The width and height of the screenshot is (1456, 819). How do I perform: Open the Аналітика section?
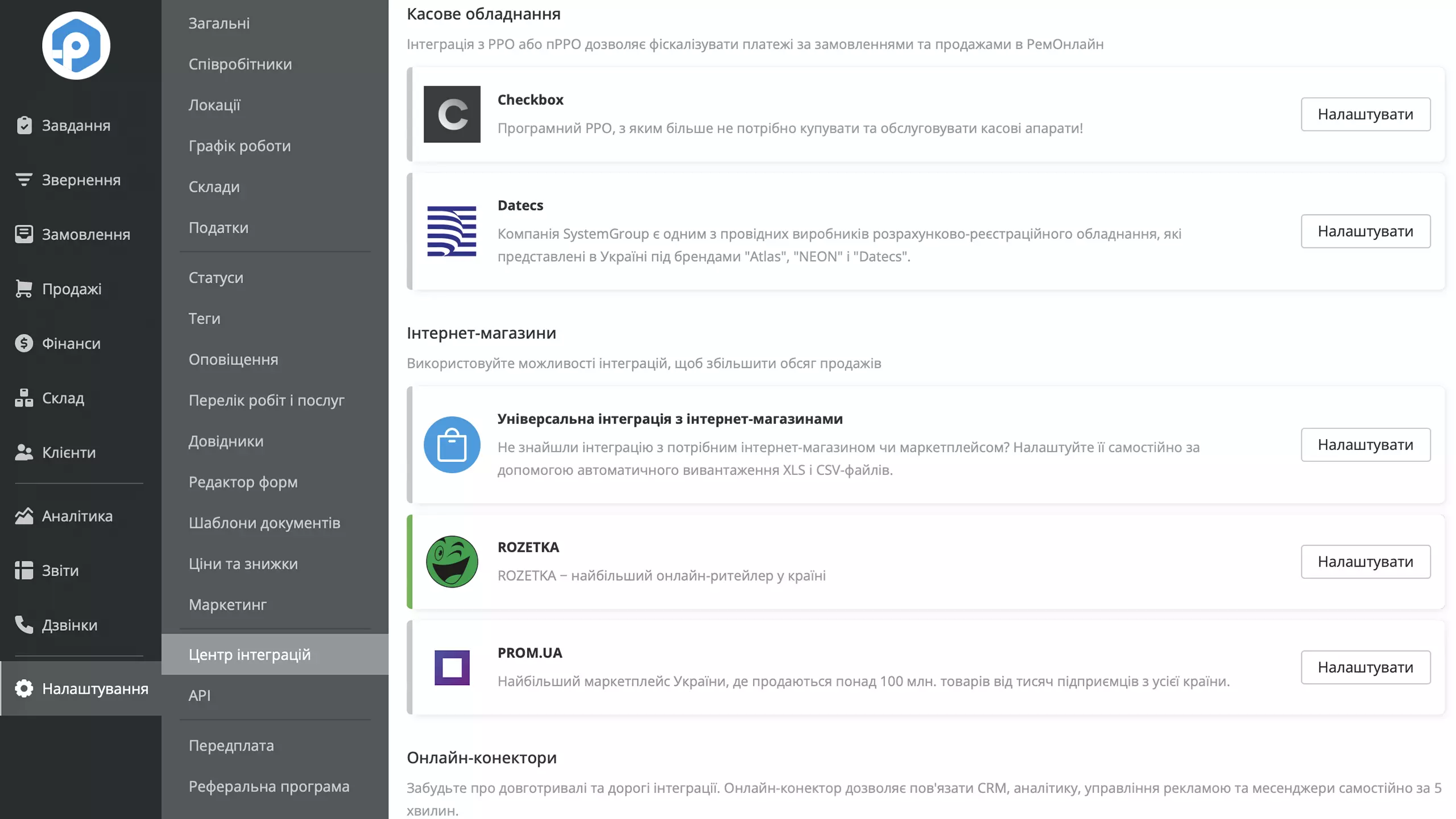click(x=81, y=516)
